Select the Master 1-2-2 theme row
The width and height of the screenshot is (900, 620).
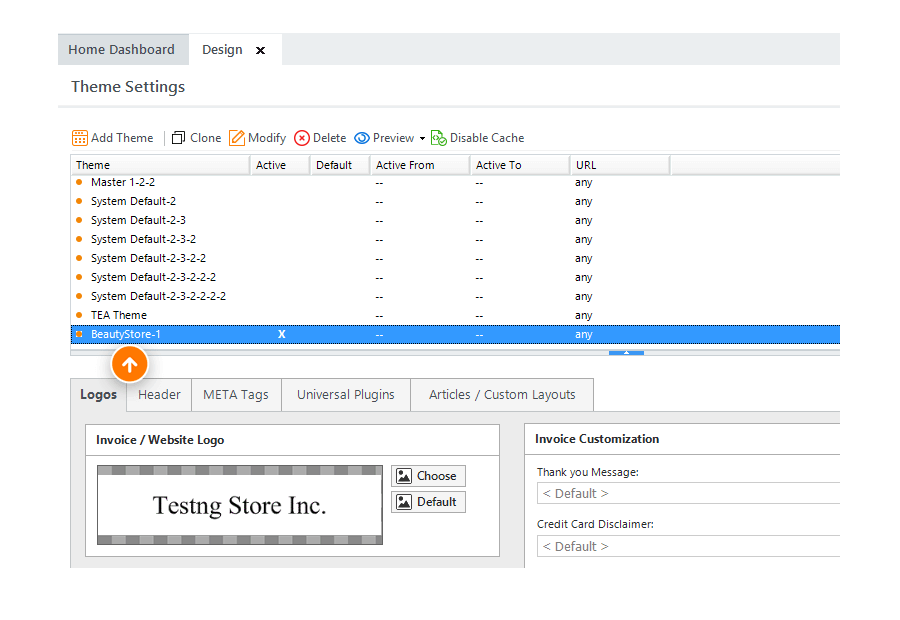(x=455, y=183)
